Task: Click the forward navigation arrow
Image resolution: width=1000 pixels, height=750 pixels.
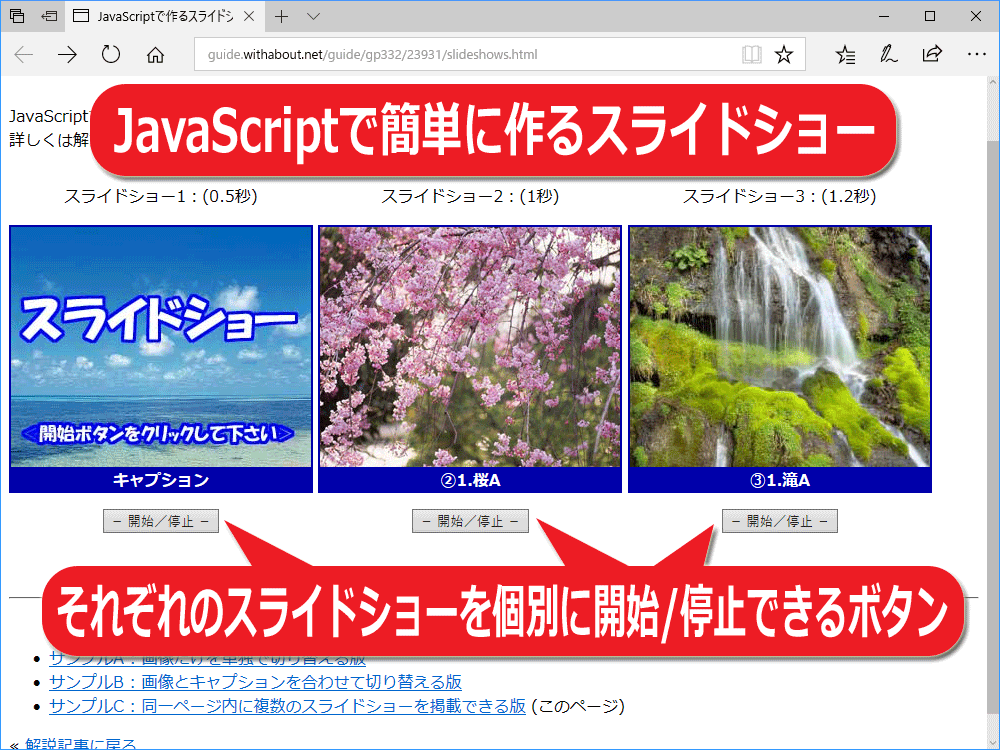Action: pos(67,55)
